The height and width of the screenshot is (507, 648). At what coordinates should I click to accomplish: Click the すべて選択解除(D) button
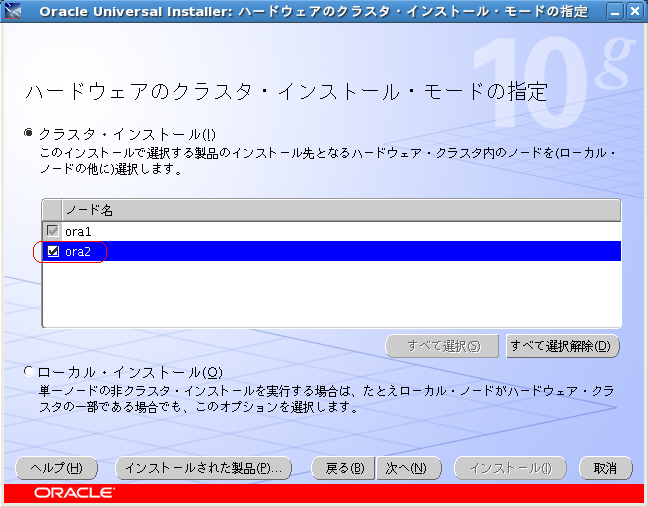click(x=562, y=346)
